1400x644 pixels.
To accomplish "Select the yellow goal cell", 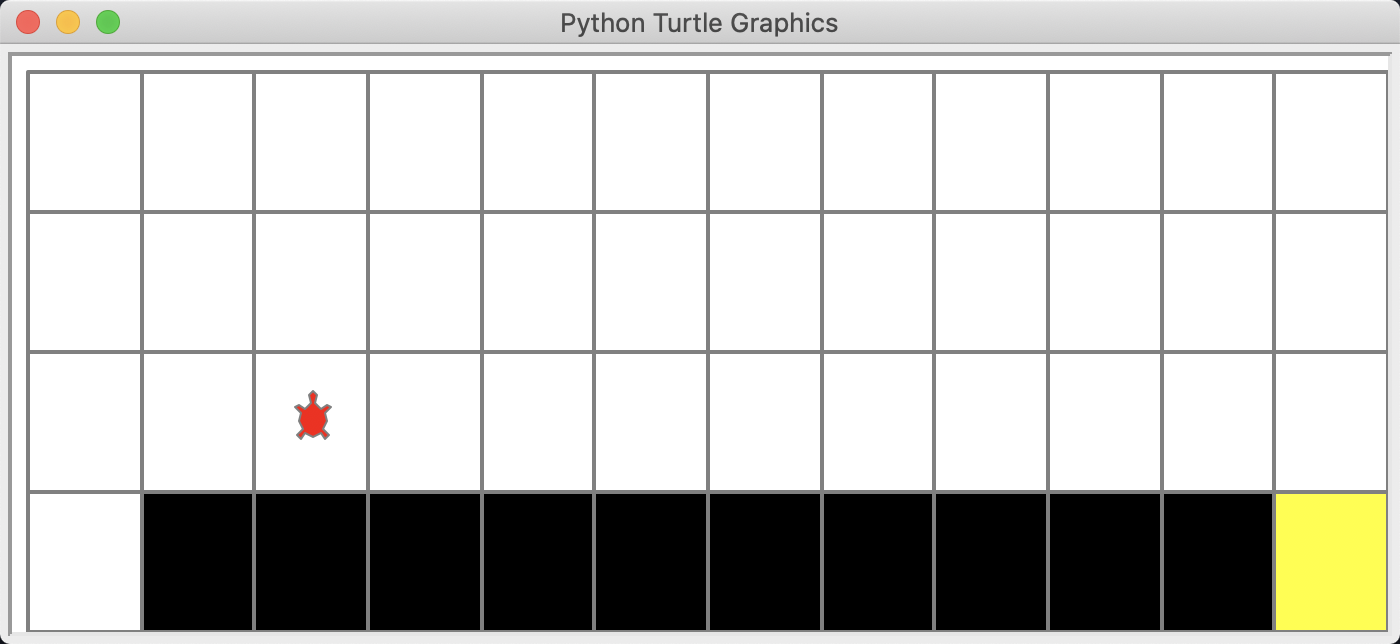I will point(1331,562).
